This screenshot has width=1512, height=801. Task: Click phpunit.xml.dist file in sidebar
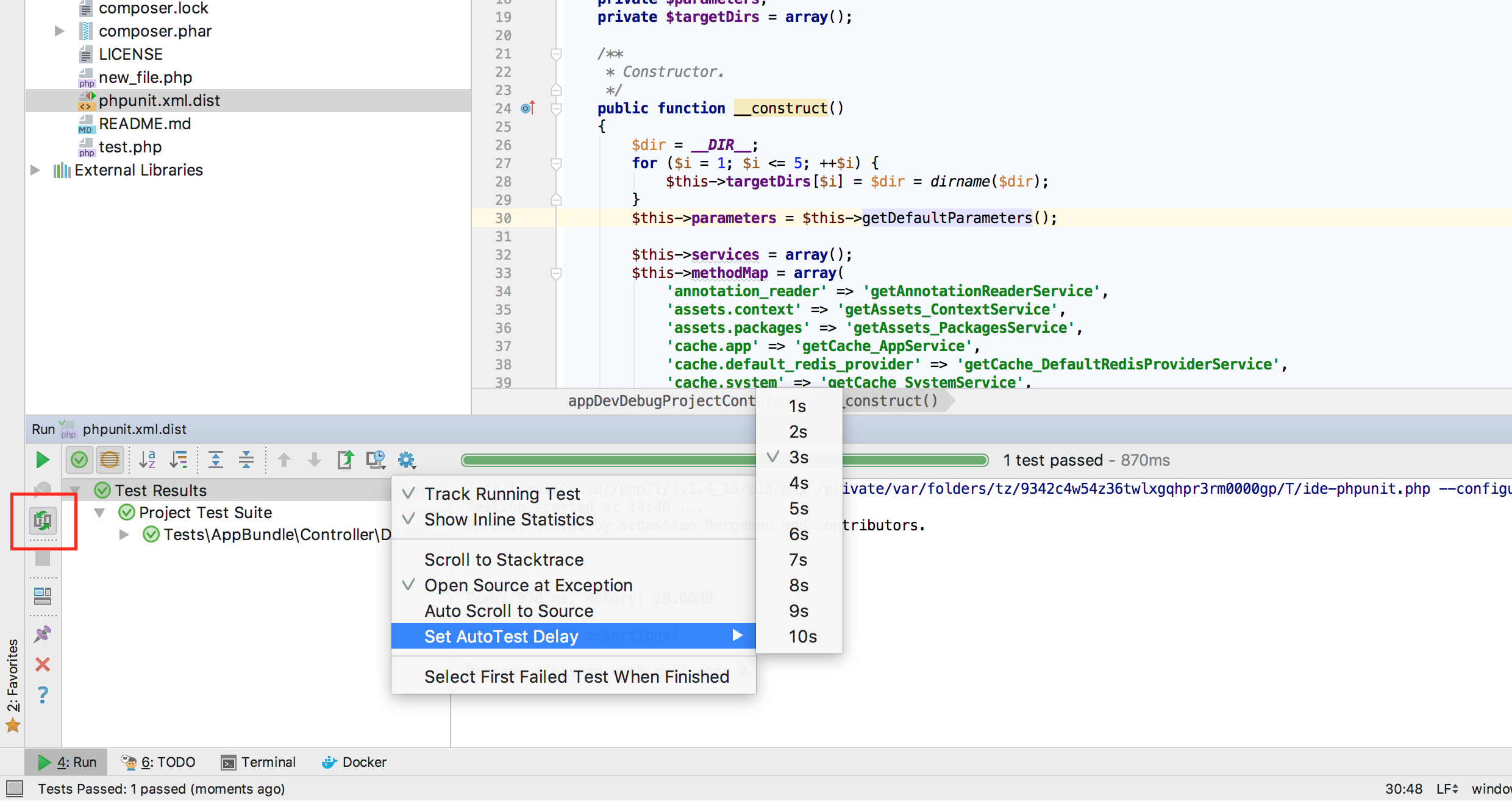pyautogui.click(x=159, y=100)
